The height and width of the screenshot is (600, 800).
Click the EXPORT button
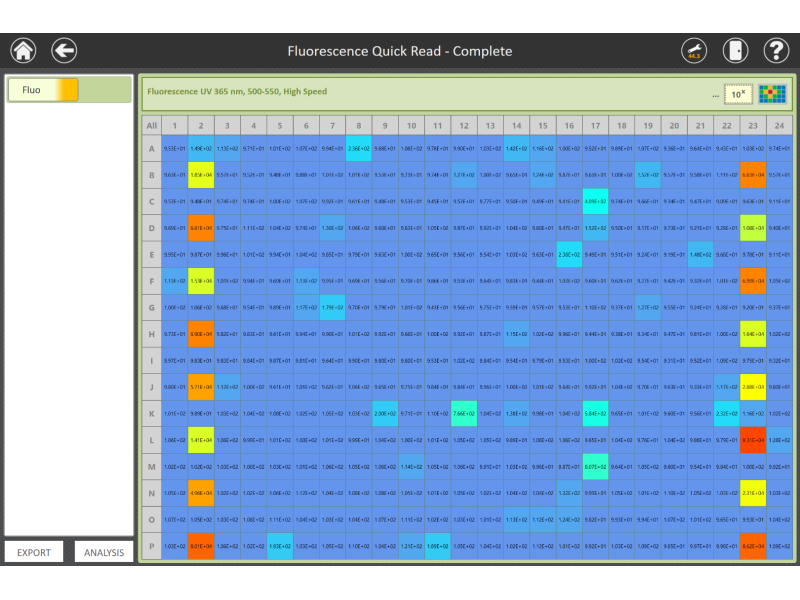(33, 552)
